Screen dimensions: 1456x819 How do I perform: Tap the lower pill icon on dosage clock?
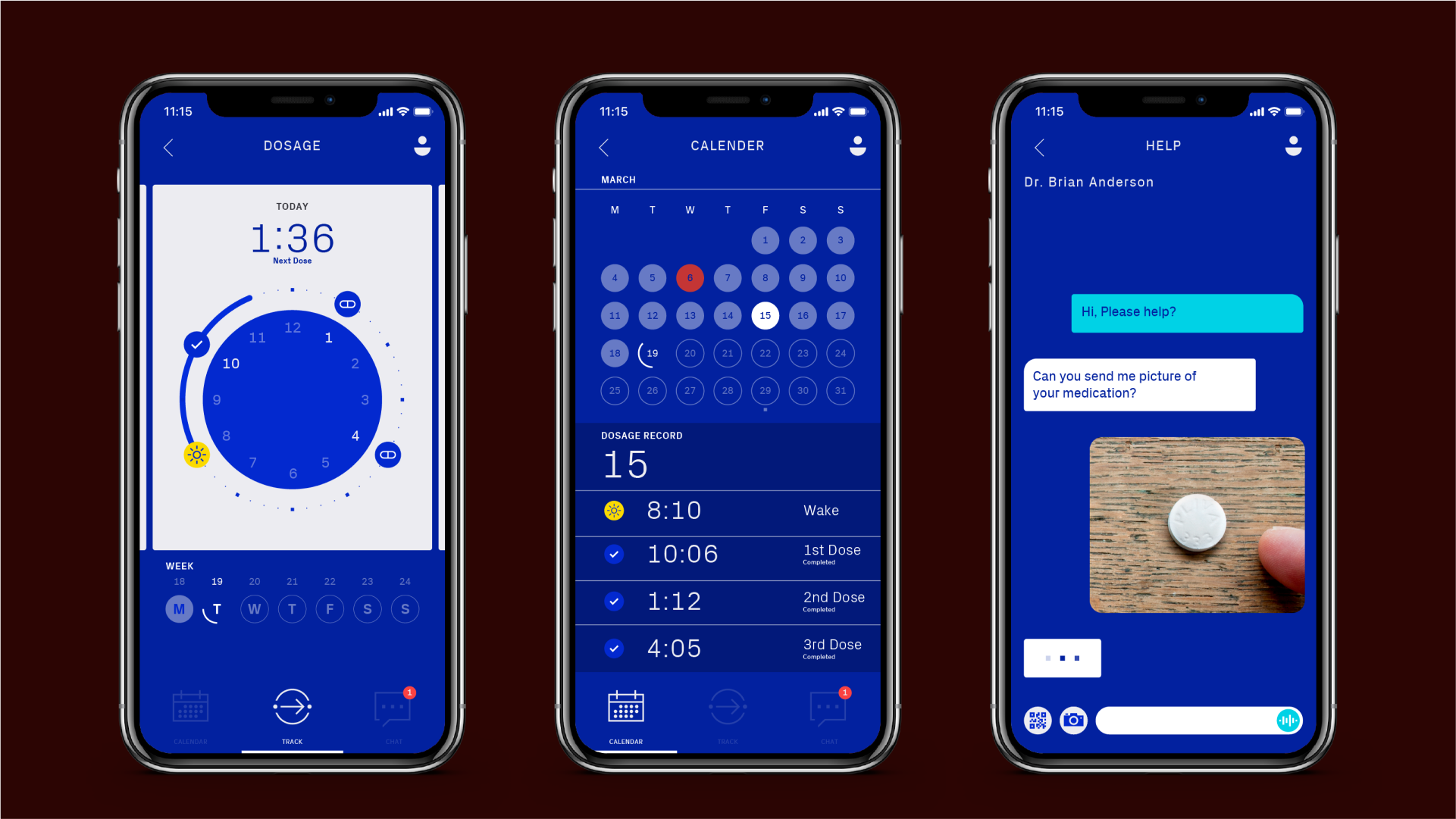(x=389, y=455)
